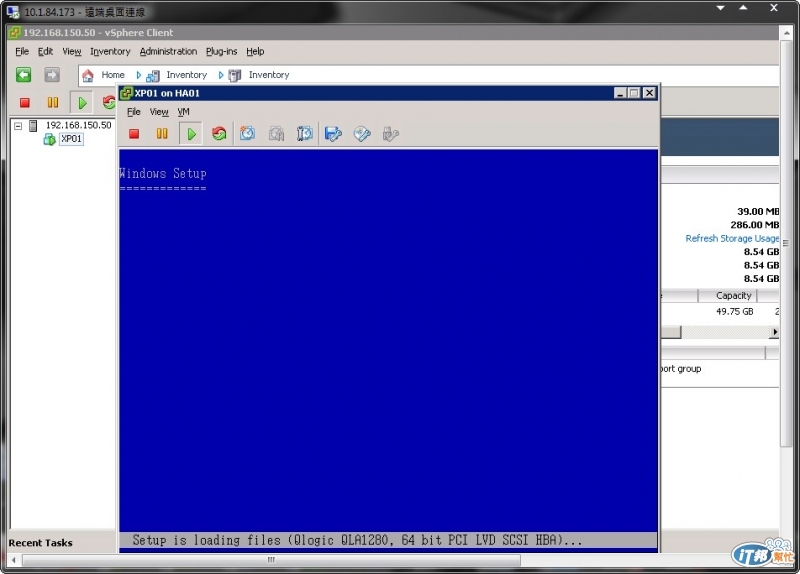Select the XP01 item in the inventory tree
Image resolution: width=800 pixels, height=574 pixels.
(x=71, y=139)
